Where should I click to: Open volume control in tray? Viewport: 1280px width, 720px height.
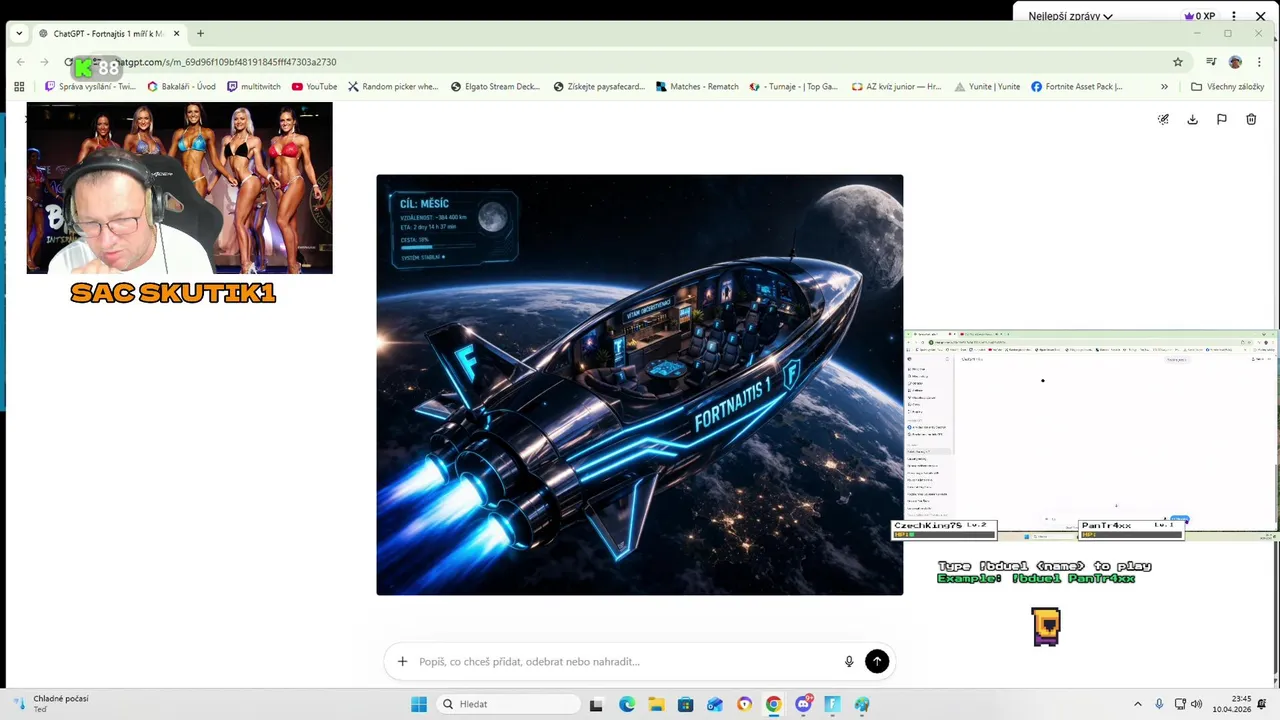(1196, 704)
